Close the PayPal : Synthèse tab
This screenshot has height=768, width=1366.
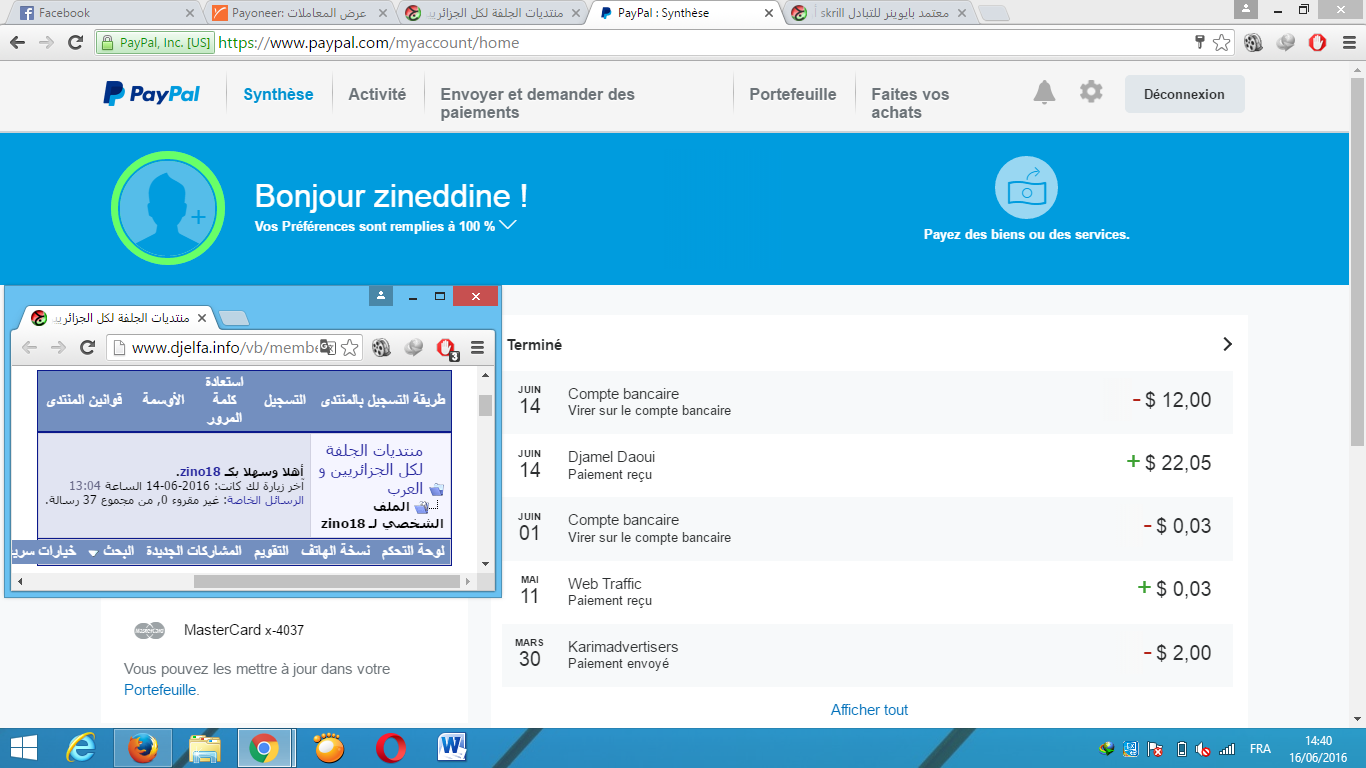tap(769, 13)
